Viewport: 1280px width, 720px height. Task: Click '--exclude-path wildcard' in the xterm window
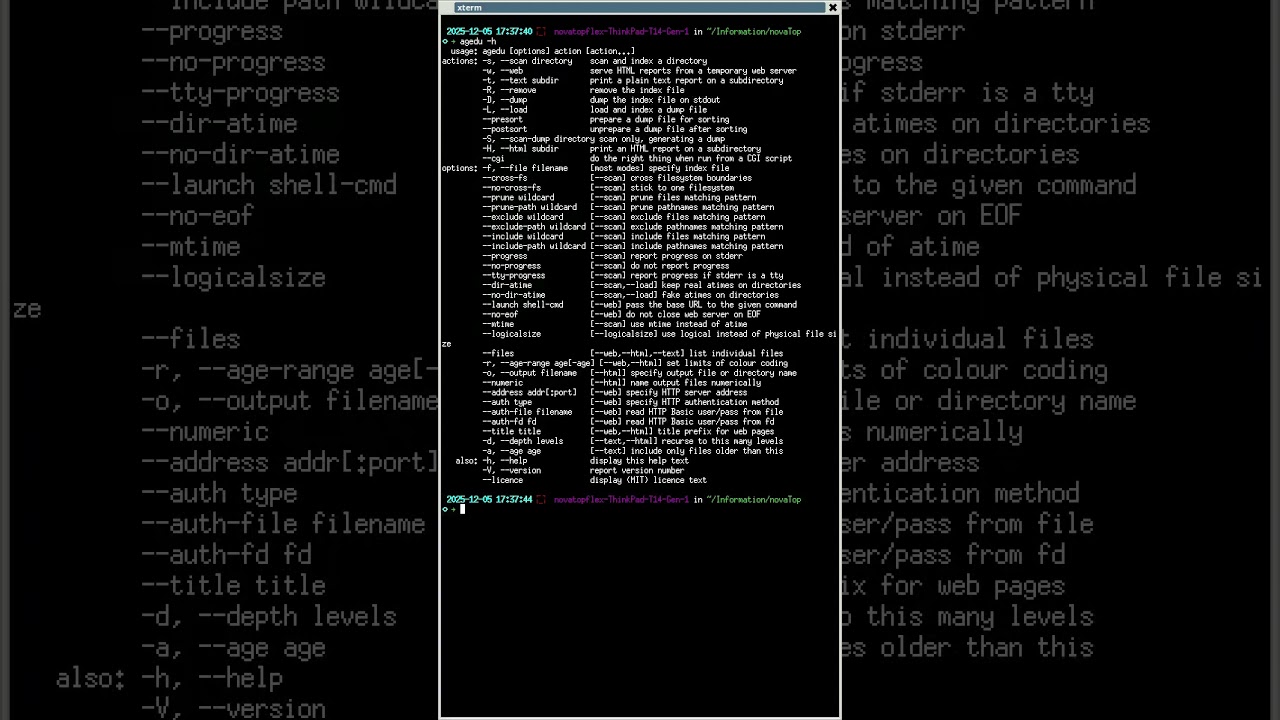pos(534,227)
